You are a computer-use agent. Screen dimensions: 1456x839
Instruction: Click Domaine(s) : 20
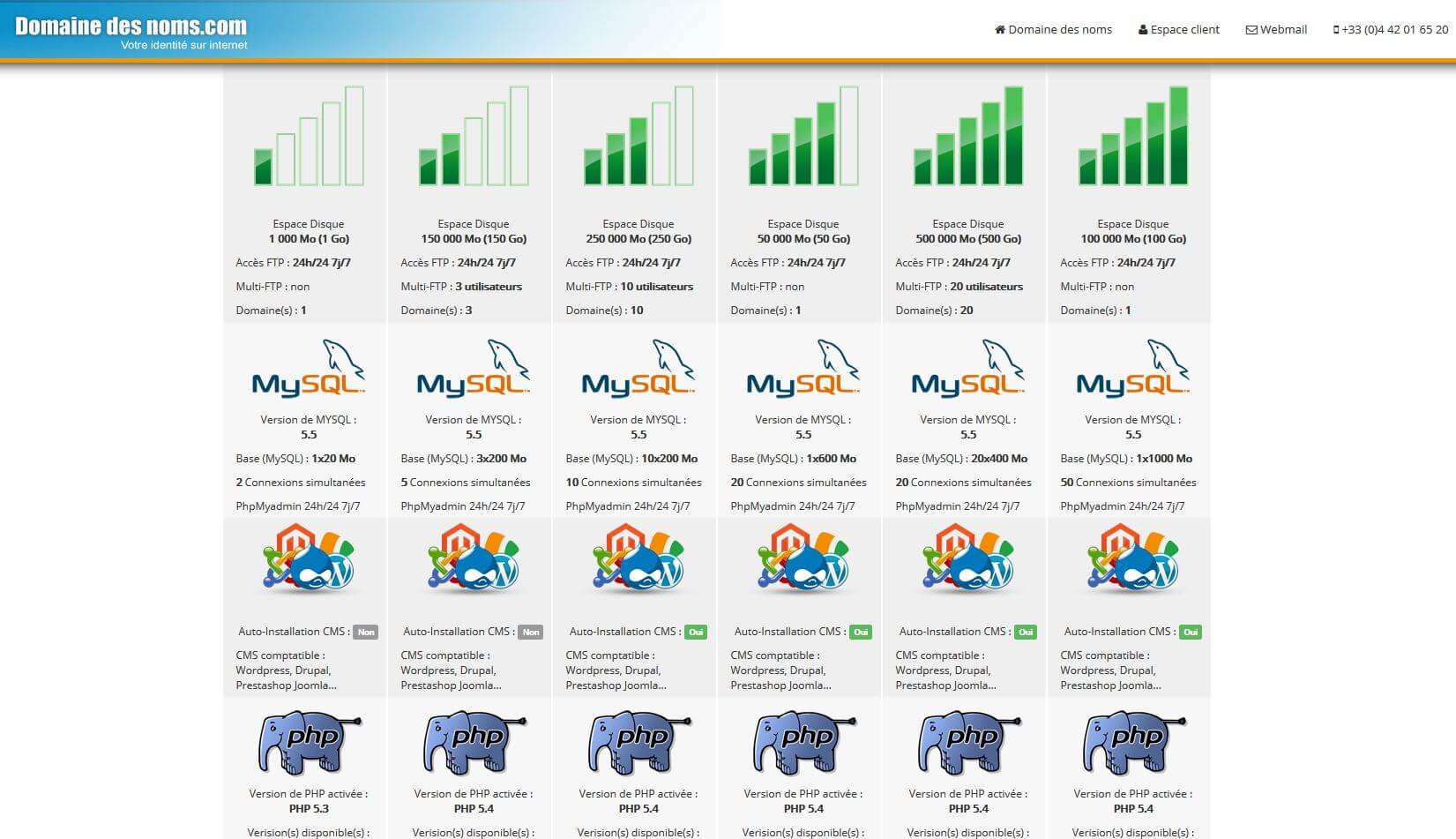[934, 311]
